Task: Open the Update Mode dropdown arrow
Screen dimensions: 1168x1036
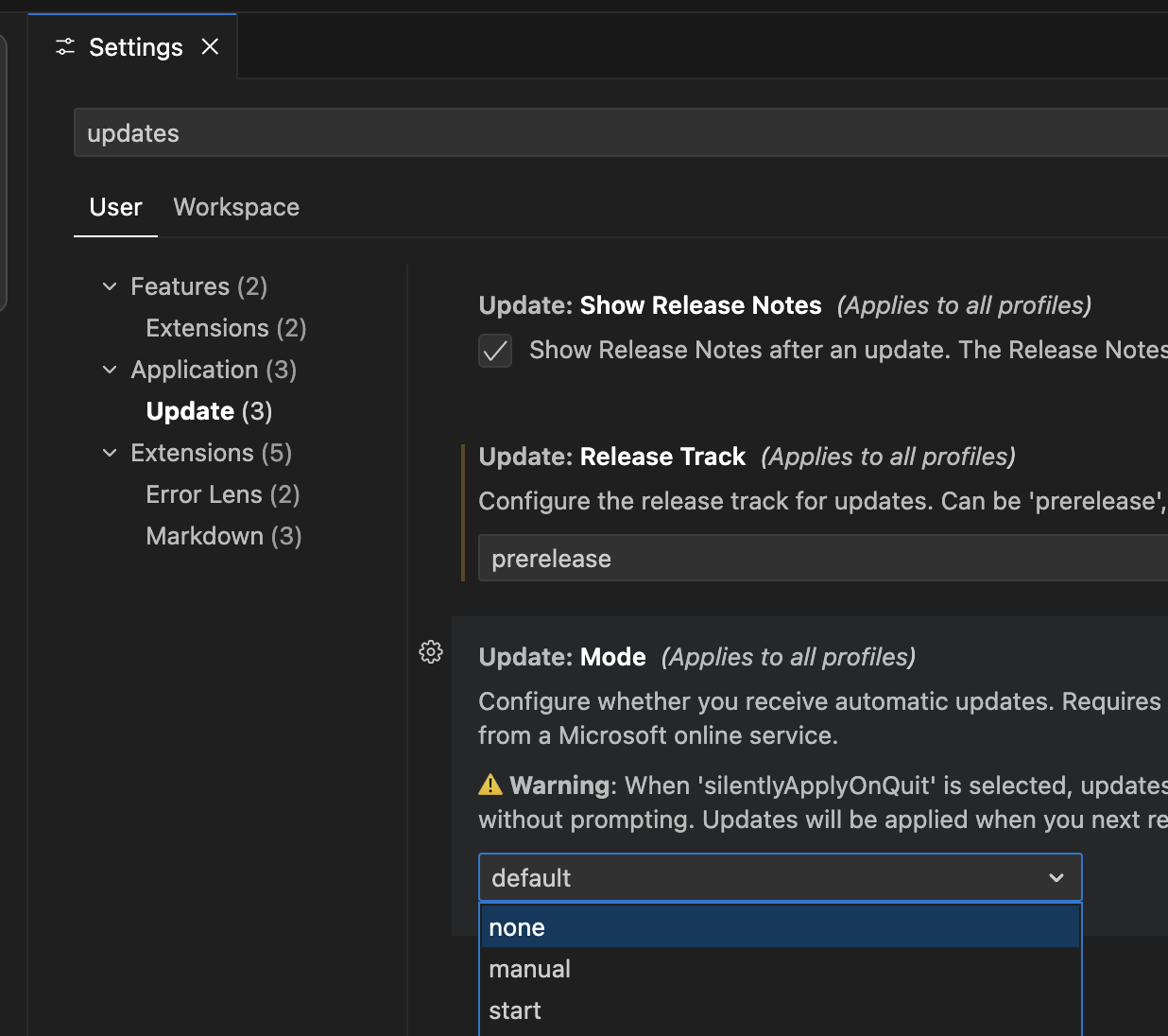Action: [x=1056, y=878]
